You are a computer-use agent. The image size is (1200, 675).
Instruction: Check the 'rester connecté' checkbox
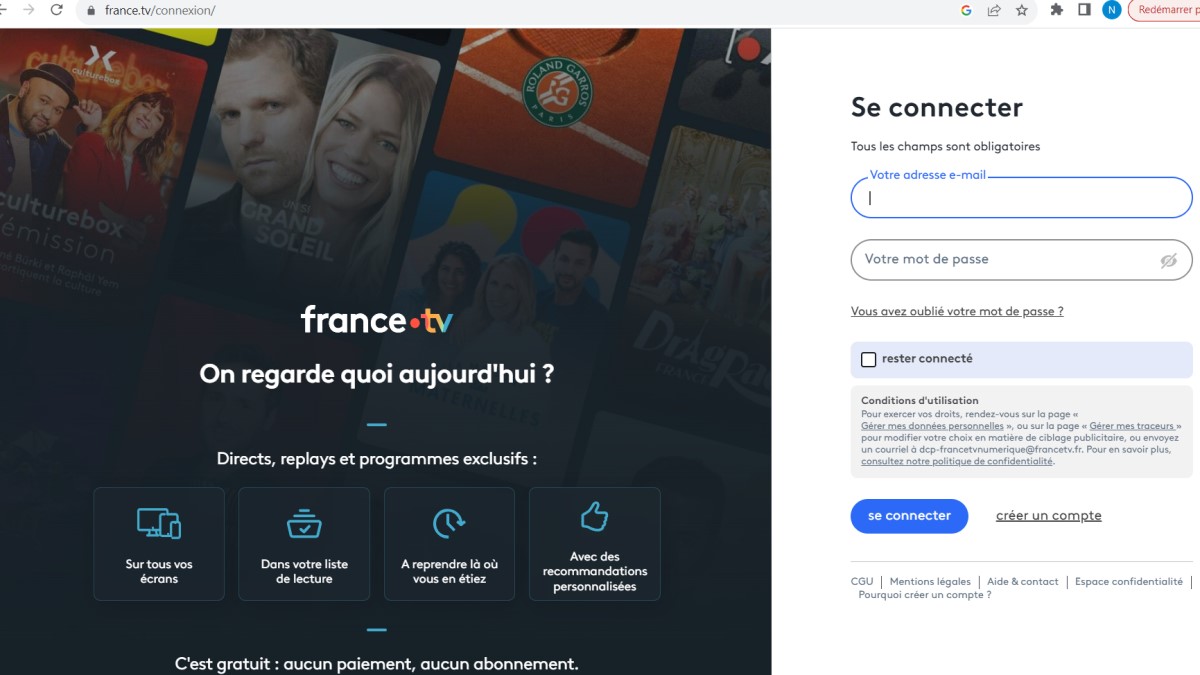pos(868,359)
